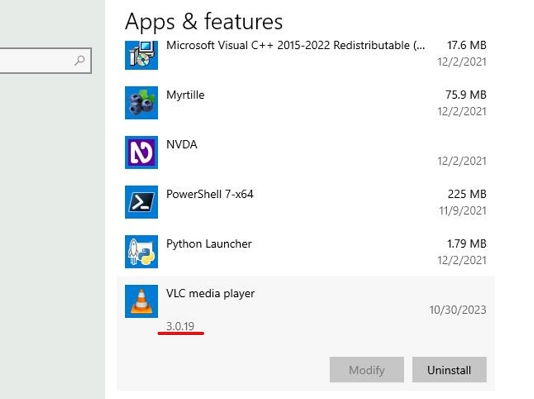Click the PowerShell 7-x64 icon
The width and height of the screenshot is (534, 399).
click(x=141, y=202)
